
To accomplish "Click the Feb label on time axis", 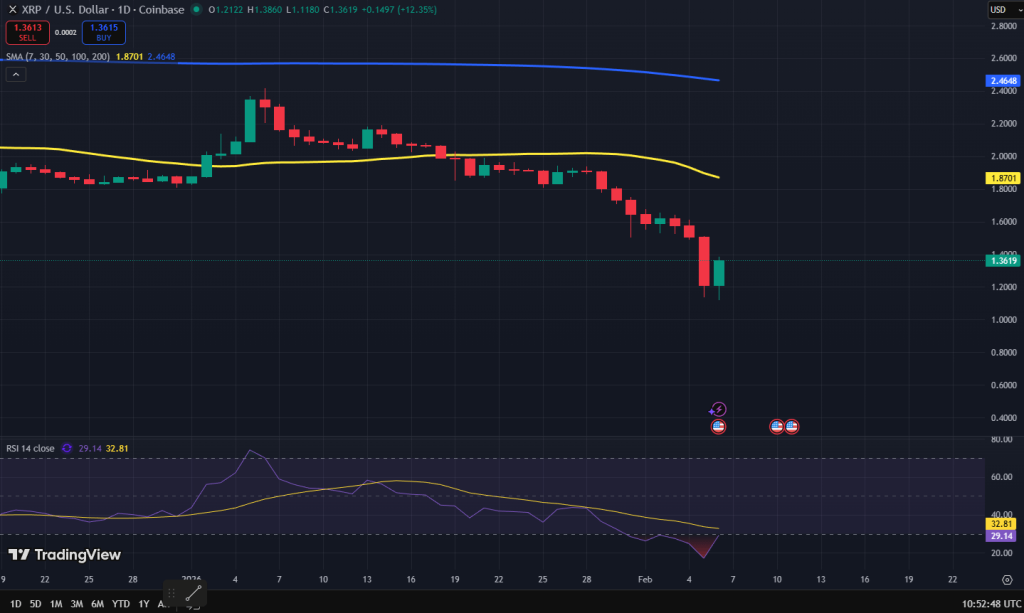I will pyautogui.click(x=645, y=580).
